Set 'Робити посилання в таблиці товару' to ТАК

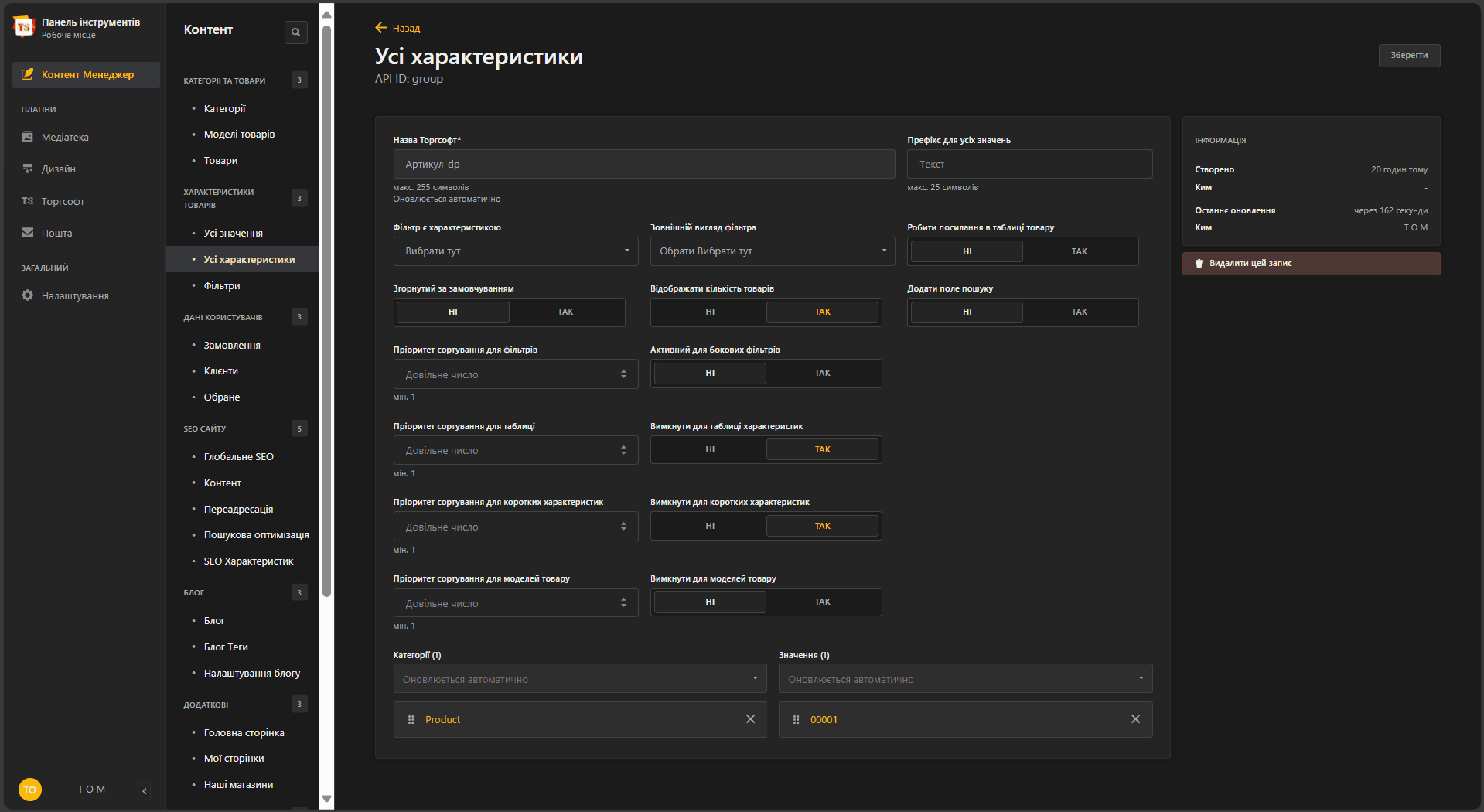click(x=1080, y=251)
